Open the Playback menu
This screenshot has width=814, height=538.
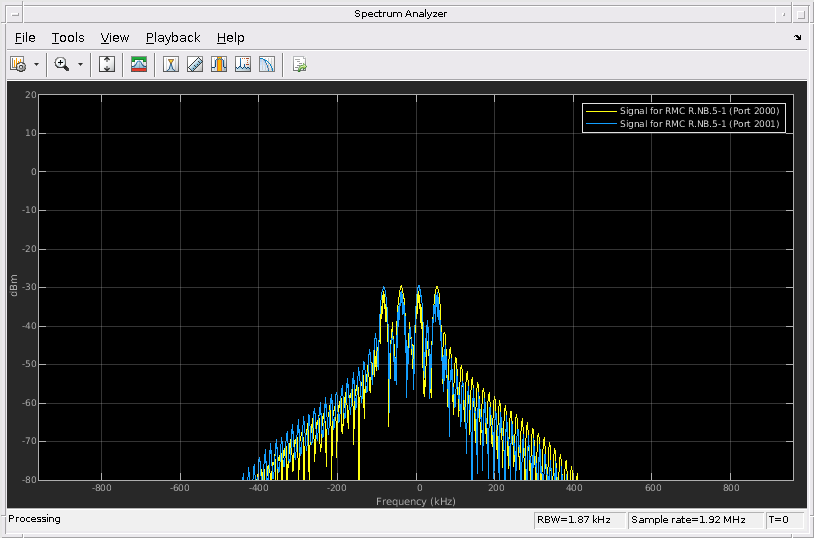tap(173, 37)
